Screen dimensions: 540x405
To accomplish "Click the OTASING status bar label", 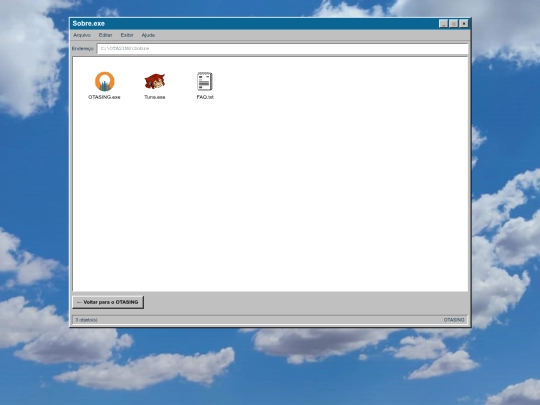I will coord(454,320).
